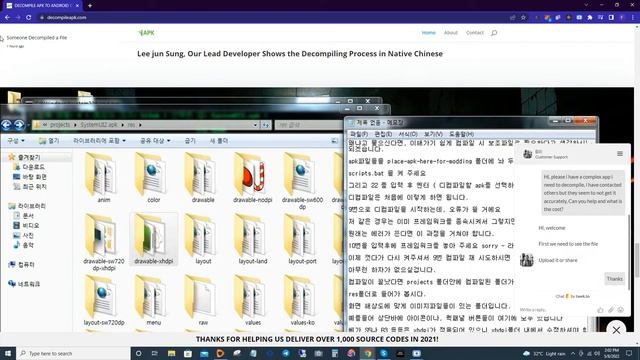Screen dimensions: 640x360
Task: Open the chat emoji picker
Action: tap(621, 310)
